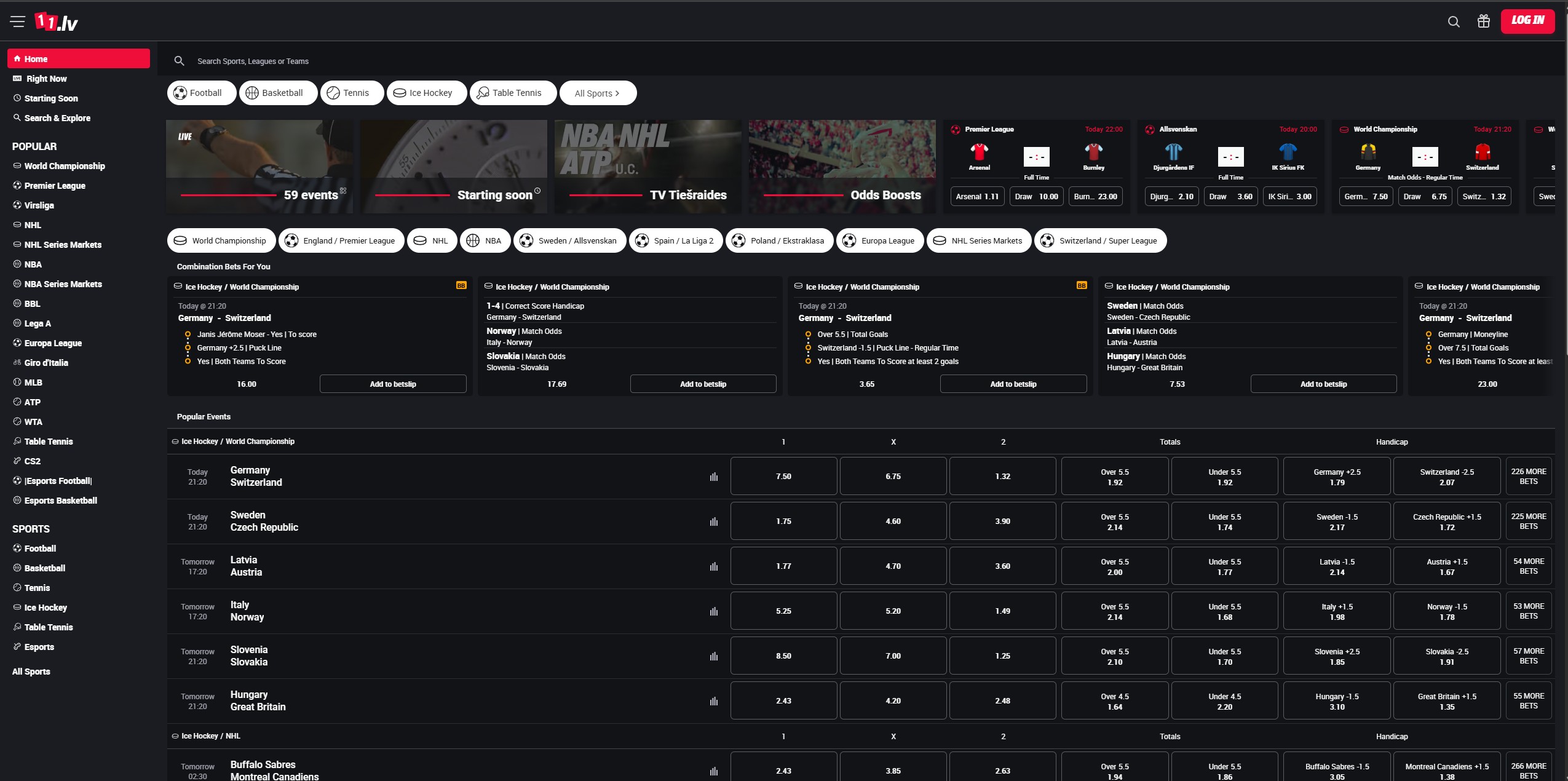Expand 54 MORE BETS for Latvia match
This screenshot has width=1568, height=781.
coord(1528,566)
